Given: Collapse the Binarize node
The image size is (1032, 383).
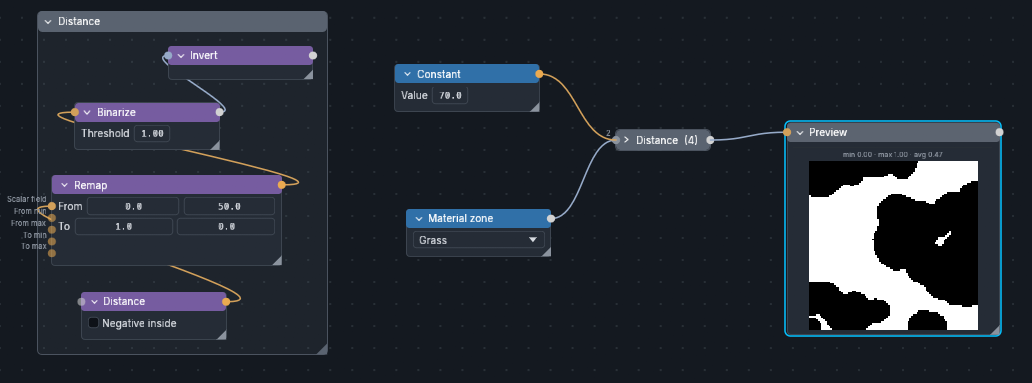Looking at the screenshot, I should [87, 113].
